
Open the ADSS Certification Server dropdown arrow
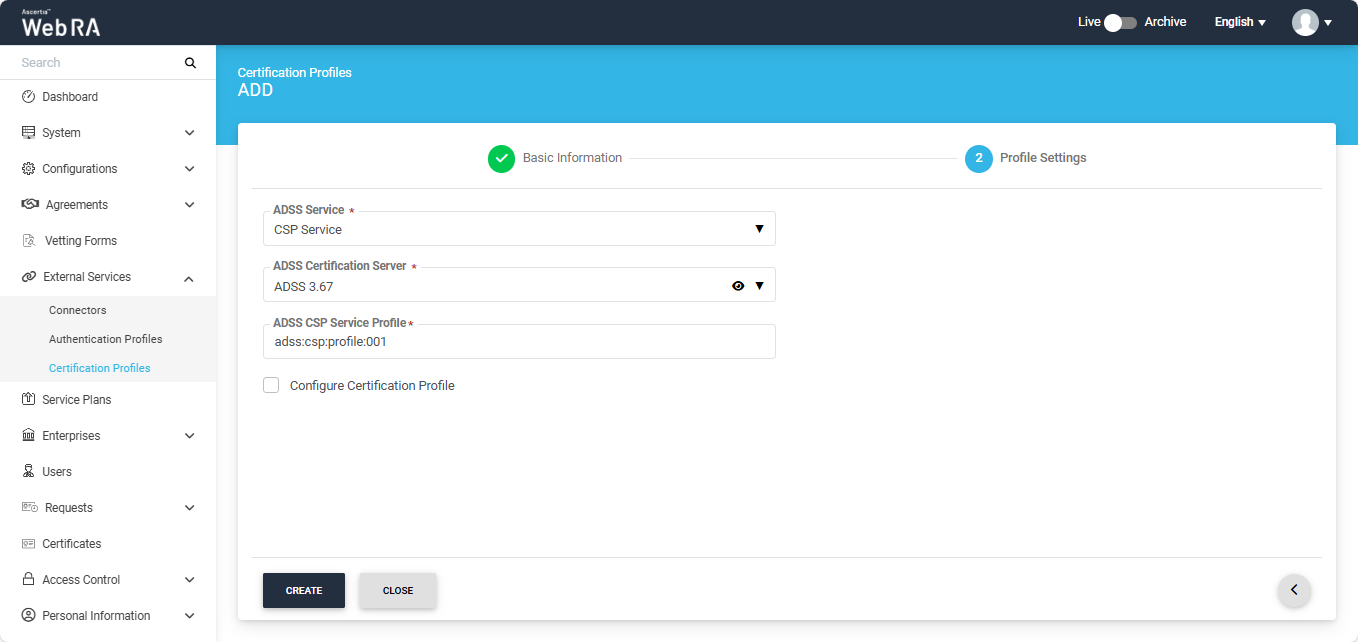(x=759, y=286)
